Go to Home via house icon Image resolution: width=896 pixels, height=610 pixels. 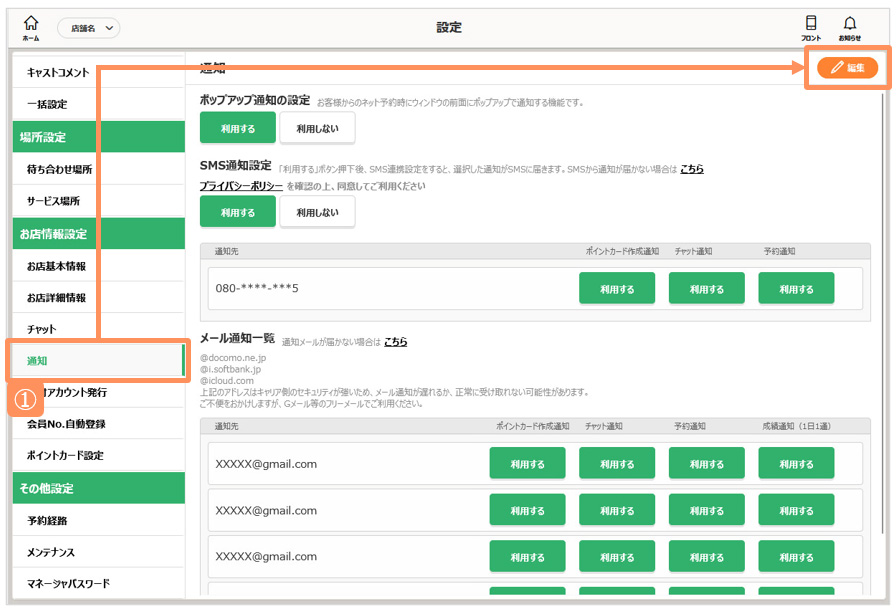click(31, 27)
